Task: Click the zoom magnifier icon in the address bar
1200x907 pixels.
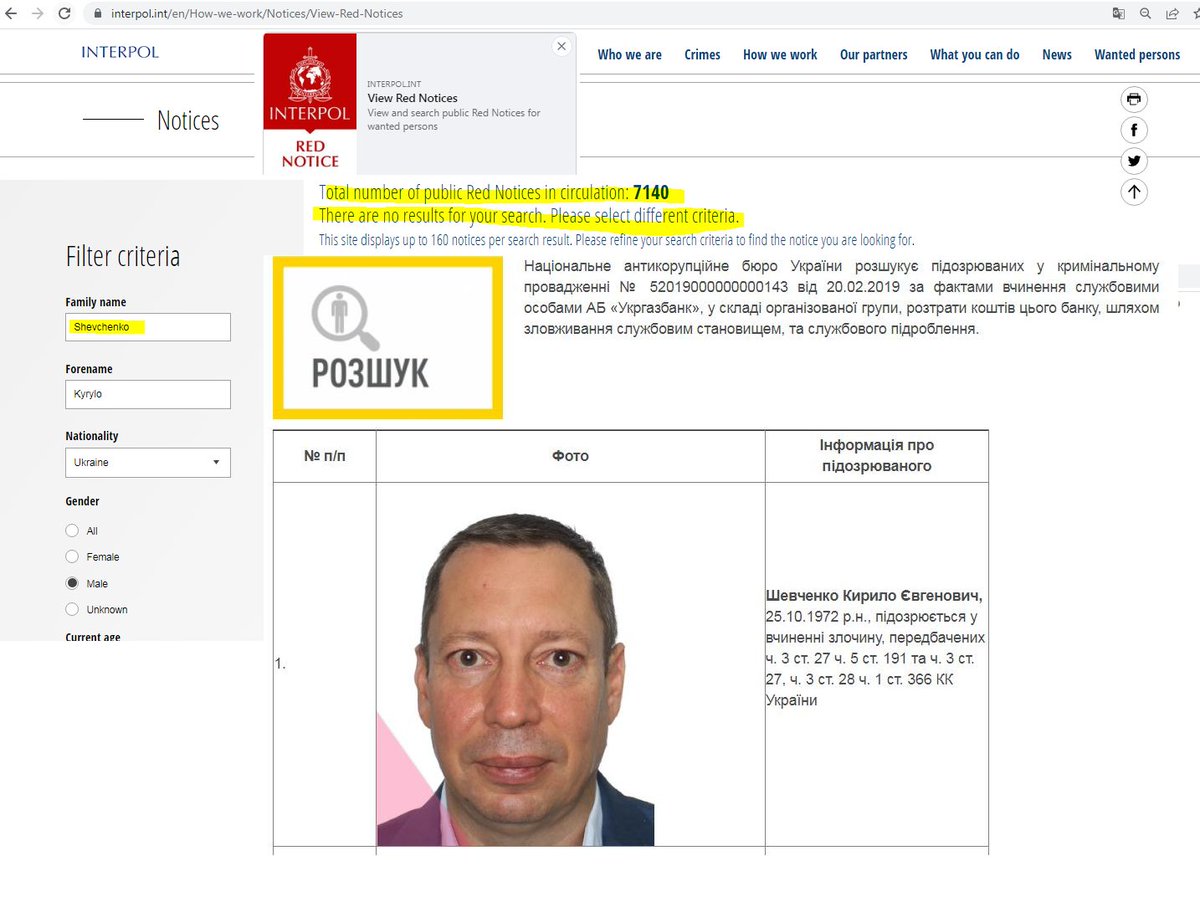Action: [1143, 14]
